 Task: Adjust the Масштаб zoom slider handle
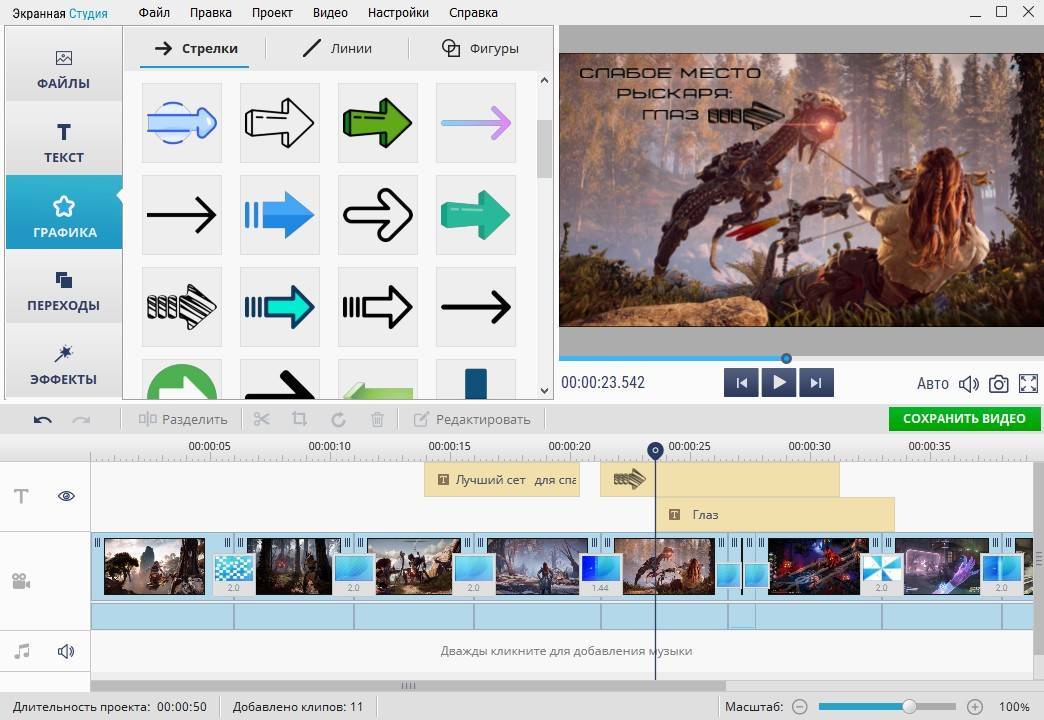(909, 707)
